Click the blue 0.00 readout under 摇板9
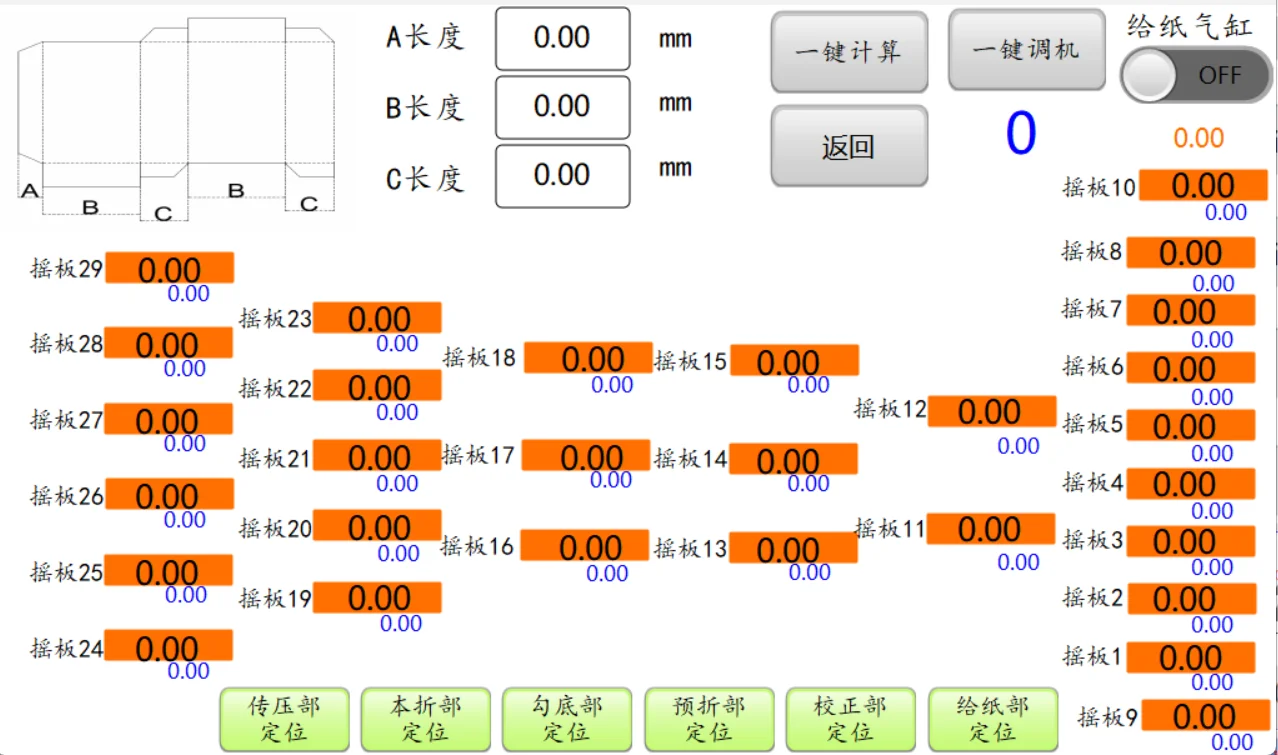1278x755 pixels. pyautogui.click(x=1232, y=742)
